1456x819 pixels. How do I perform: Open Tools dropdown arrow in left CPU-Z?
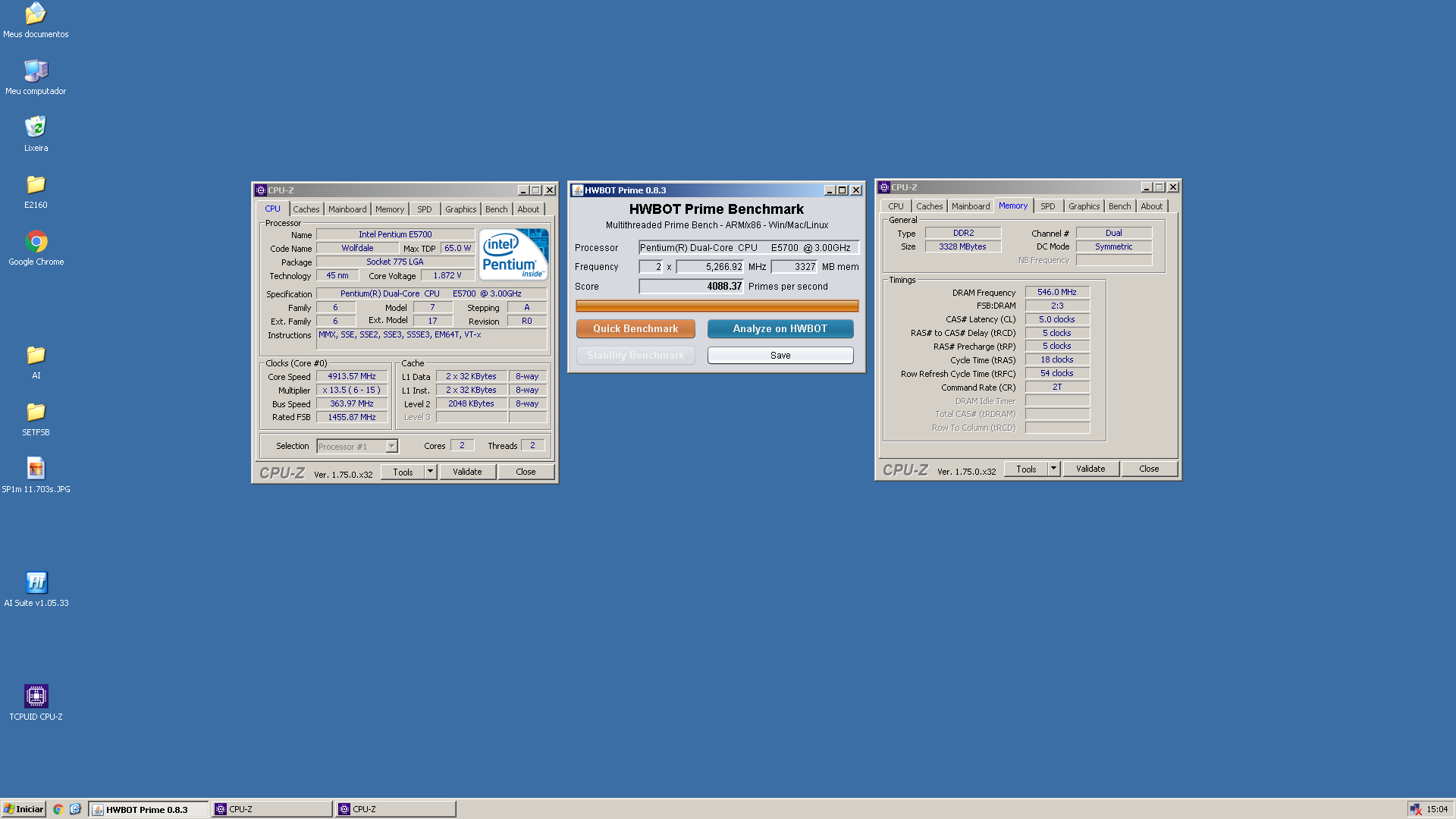click(430, 472)
